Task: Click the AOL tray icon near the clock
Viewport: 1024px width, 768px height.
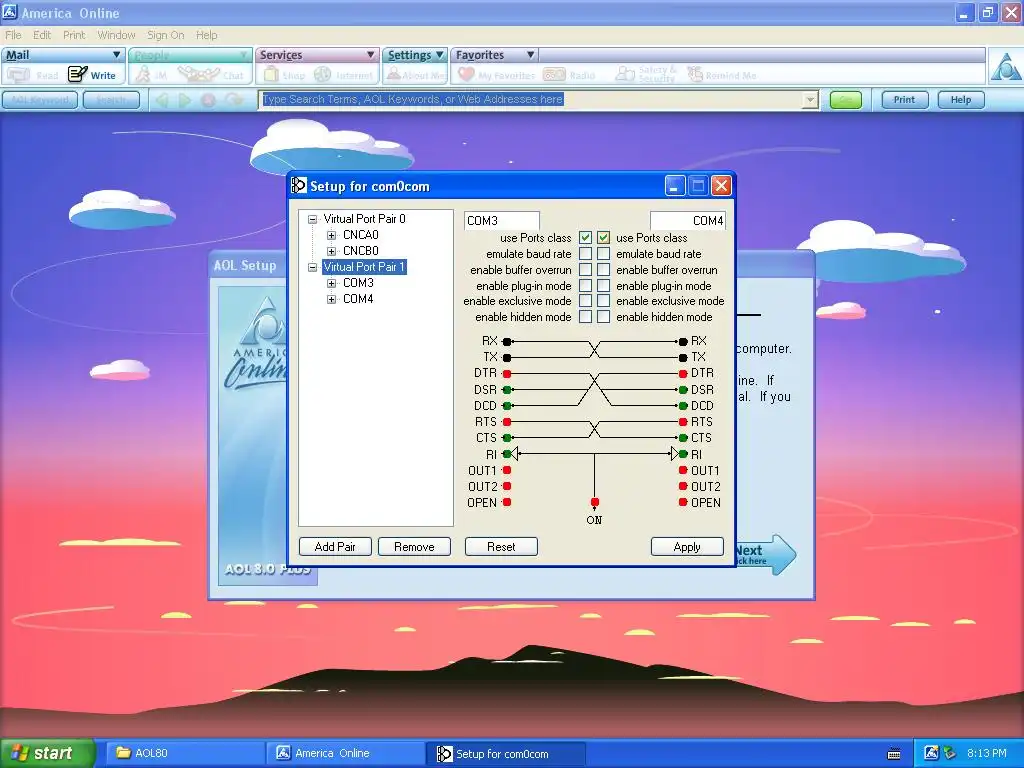Action: pos(931,753)
